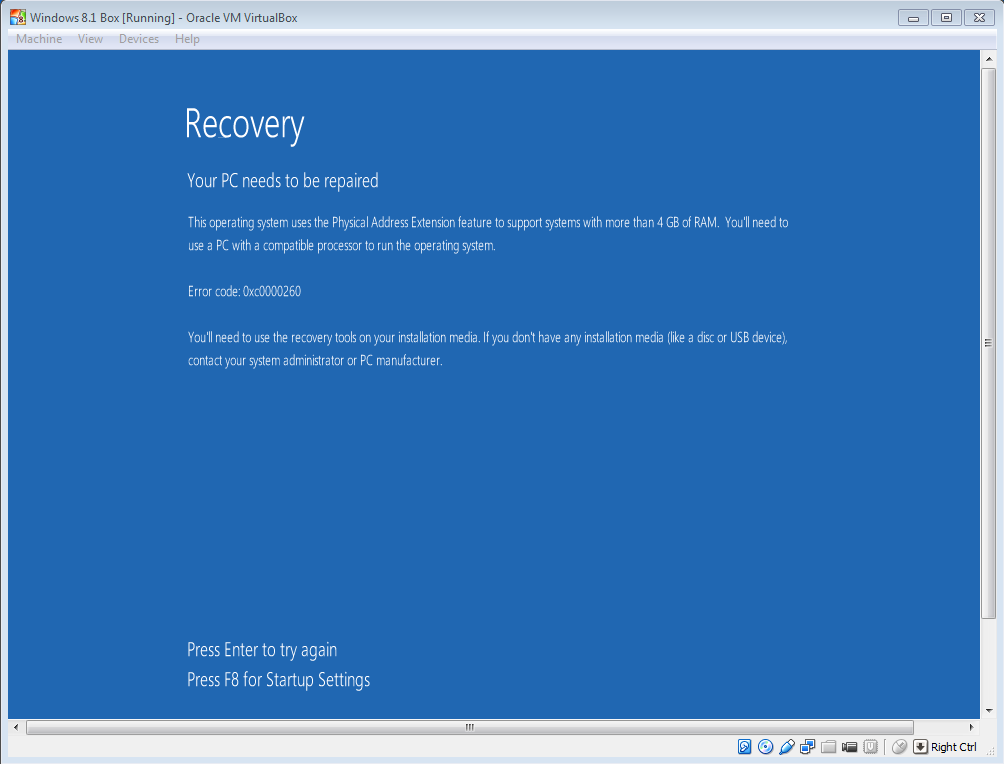
Task: Open the shared folders status icon
Action: click(x=829, y=747)
